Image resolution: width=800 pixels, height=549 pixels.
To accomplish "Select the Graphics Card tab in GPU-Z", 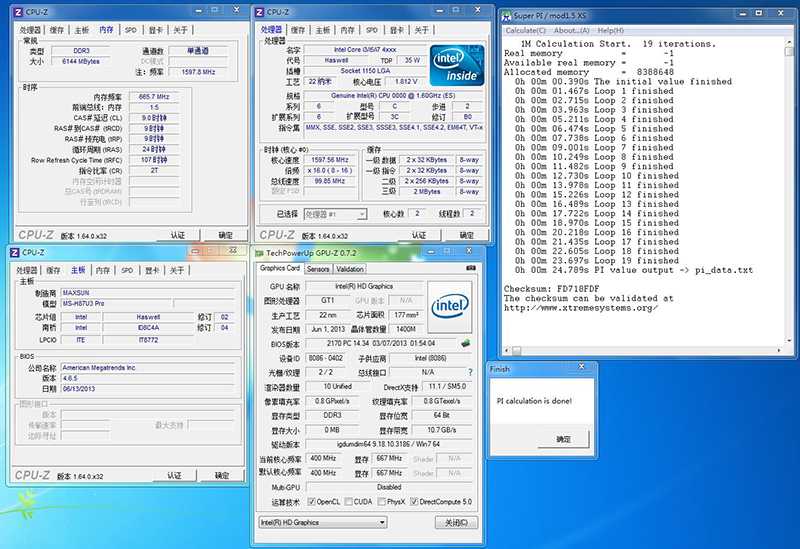I will coord(280,268).
